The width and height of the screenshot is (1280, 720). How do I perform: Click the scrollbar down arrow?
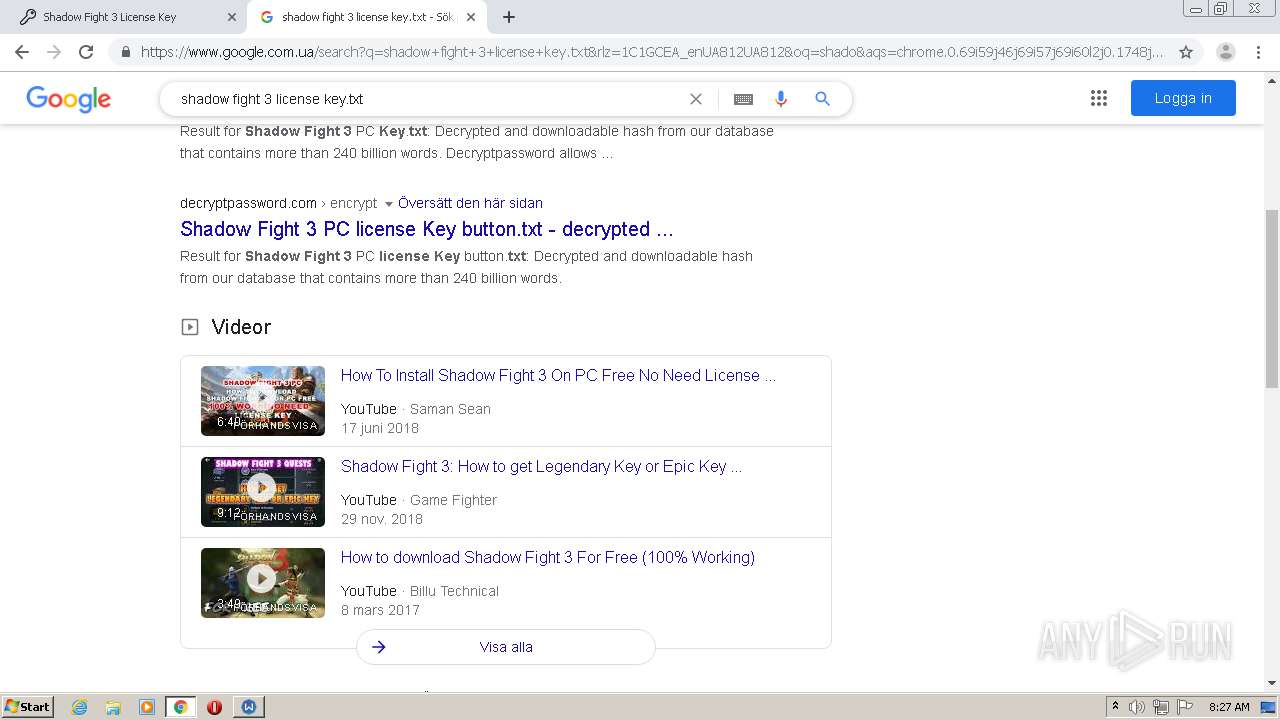1272,683
